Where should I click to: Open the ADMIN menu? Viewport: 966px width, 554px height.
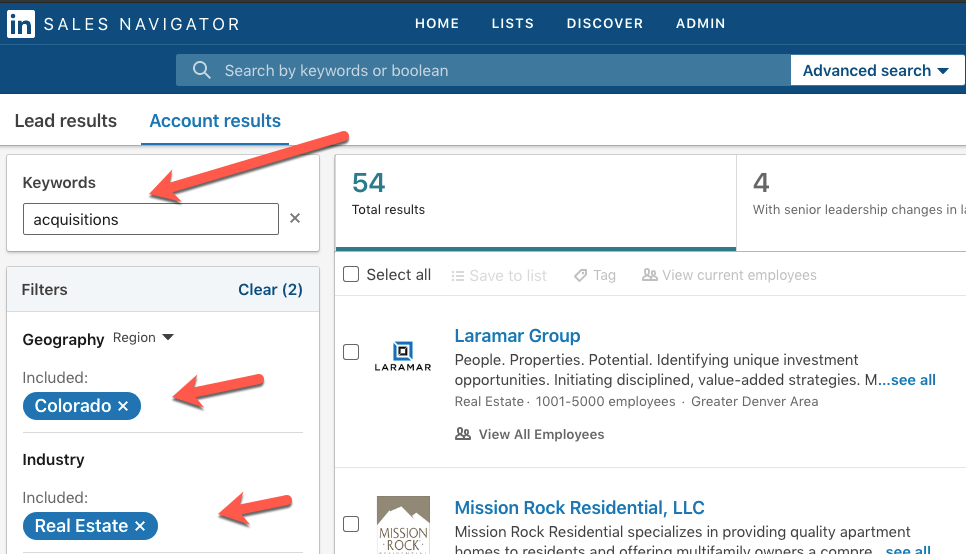pyautogui.click(x=700, y=23)
